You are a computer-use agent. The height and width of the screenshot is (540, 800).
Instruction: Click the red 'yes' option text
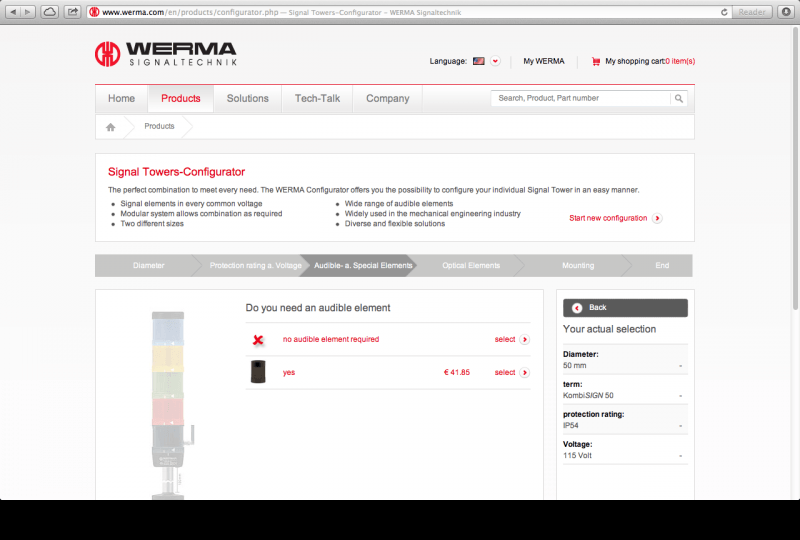click(x=289, y=373)
